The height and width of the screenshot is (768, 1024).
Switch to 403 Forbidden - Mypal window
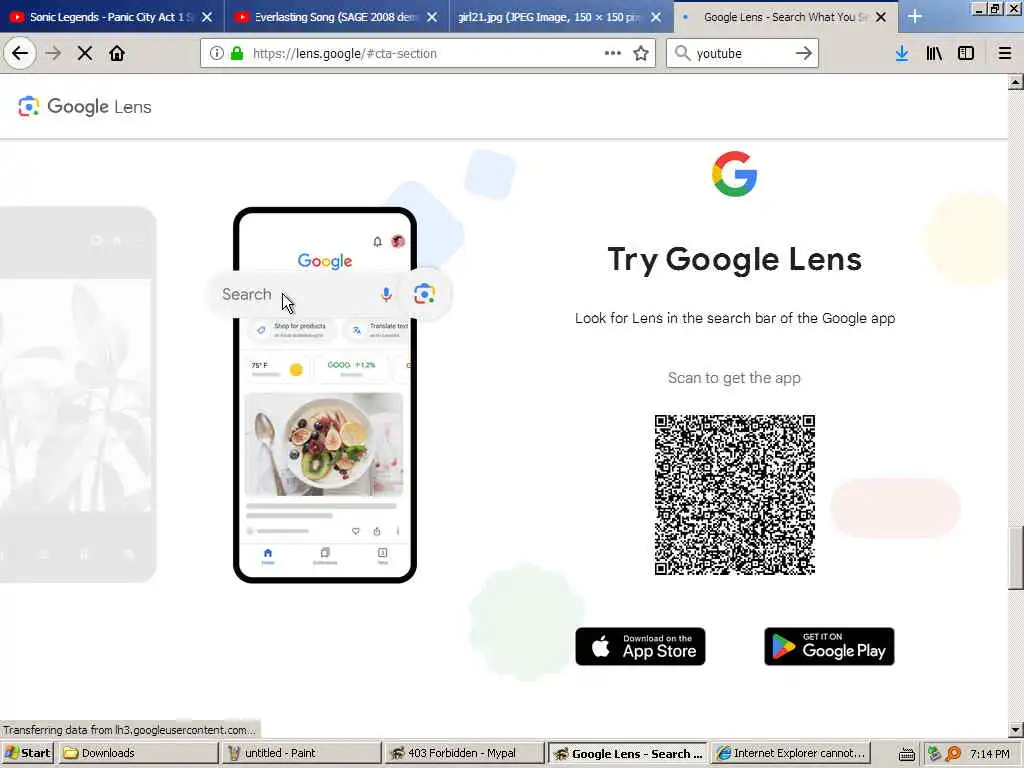tap(464, 754)
